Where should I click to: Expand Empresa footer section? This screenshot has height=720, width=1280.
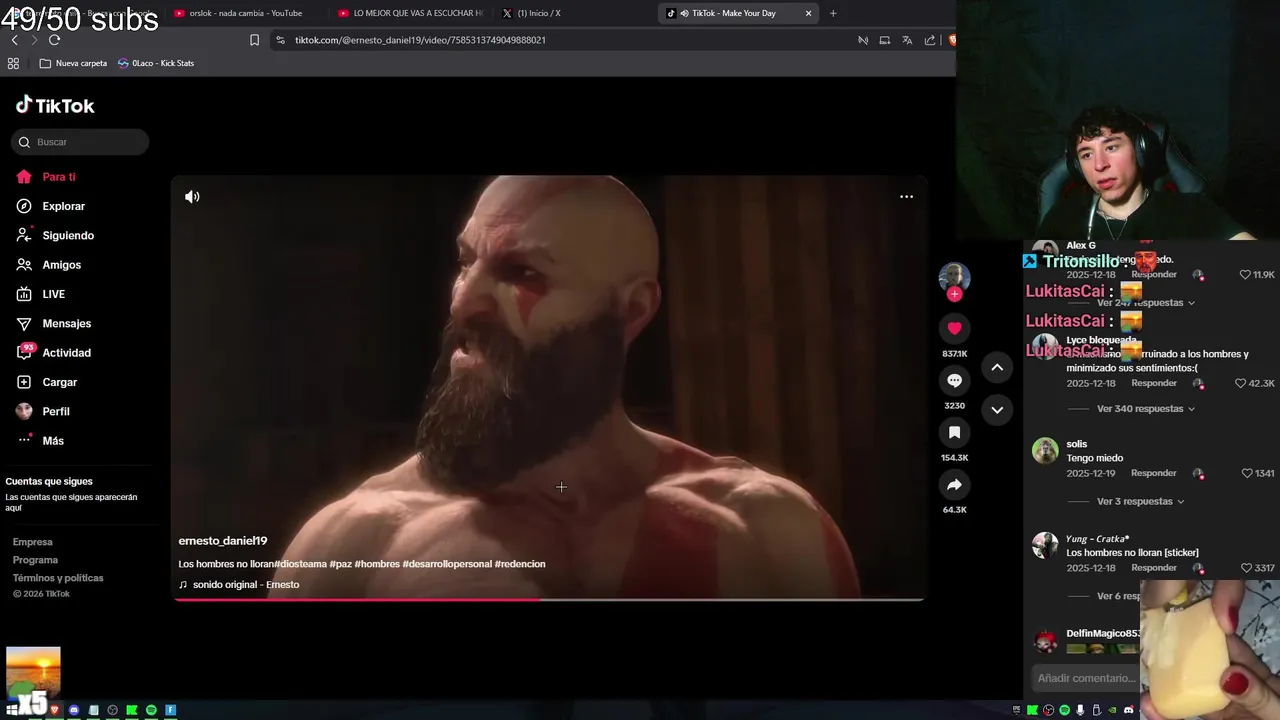(x=32, y=542)
